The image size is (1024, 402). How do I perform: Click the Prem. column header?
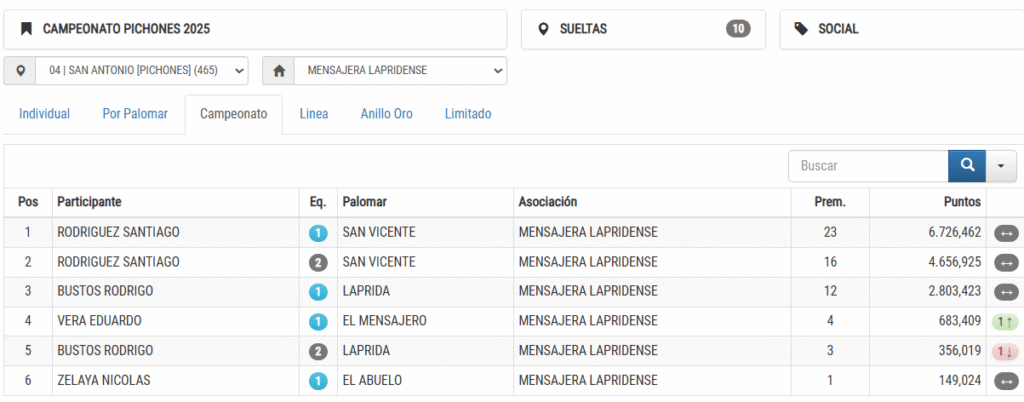click(x=830, y=202)
